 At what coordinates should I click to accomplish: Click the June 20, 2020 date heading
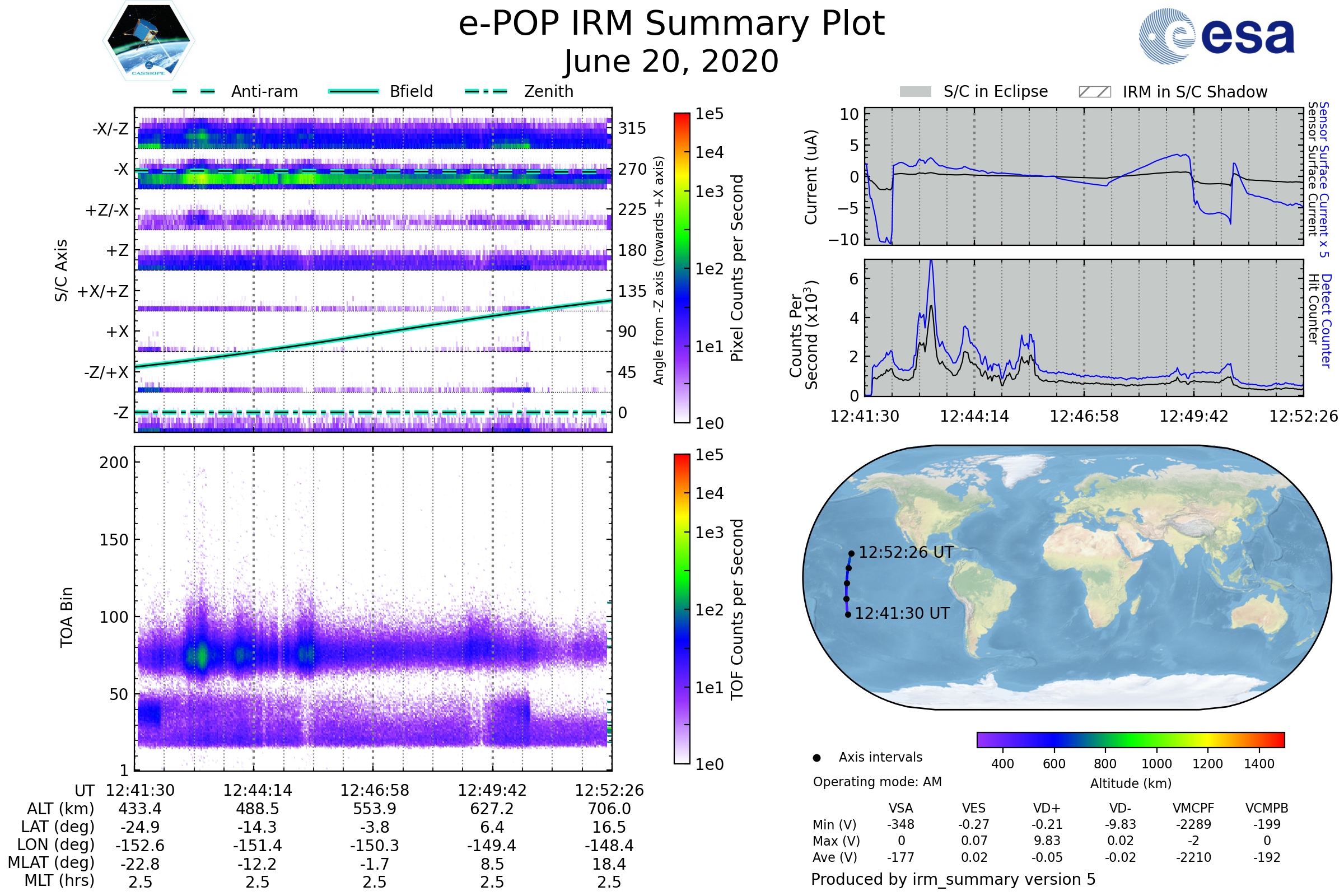[671, 61]
